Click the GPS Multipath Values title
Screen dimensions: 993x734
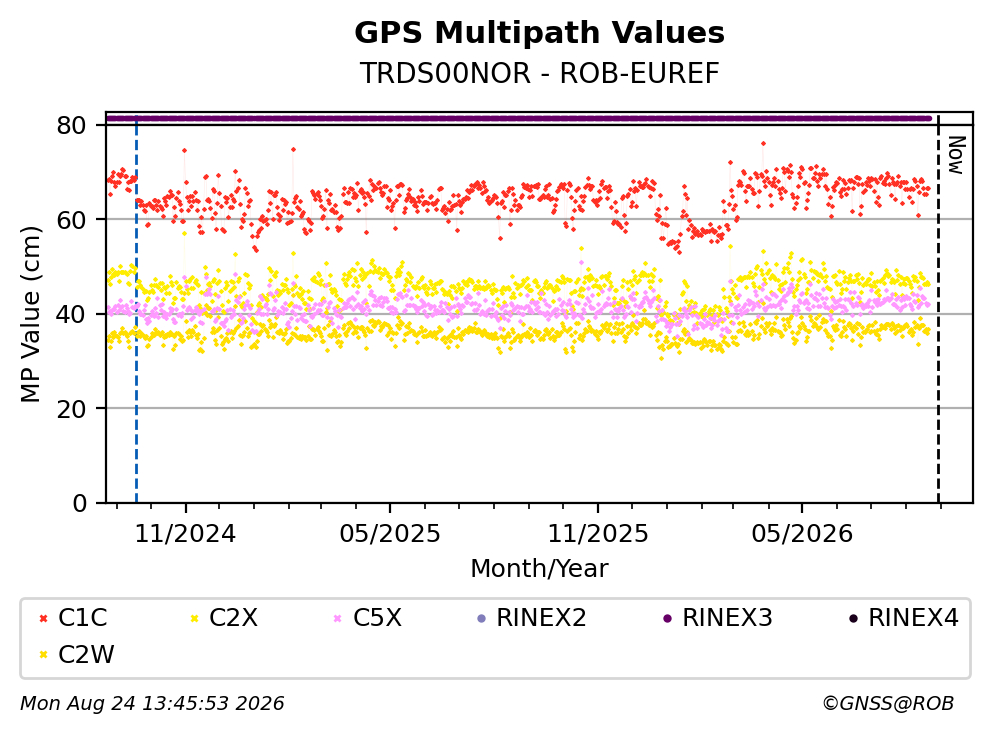pos(540,33)
